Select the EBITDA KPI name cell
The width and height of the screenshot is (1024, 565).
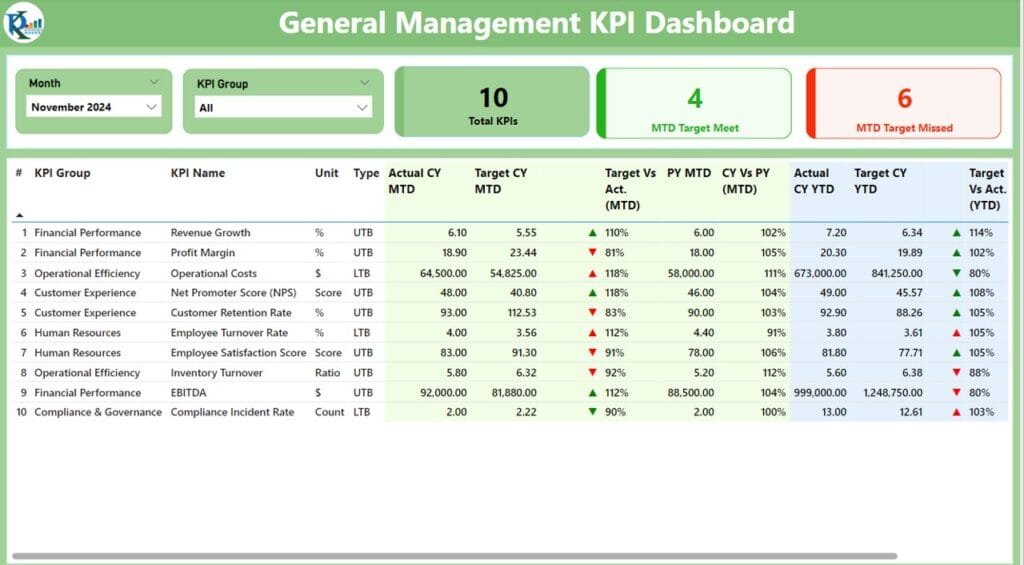pyautogui.click(x=188, y=393)
